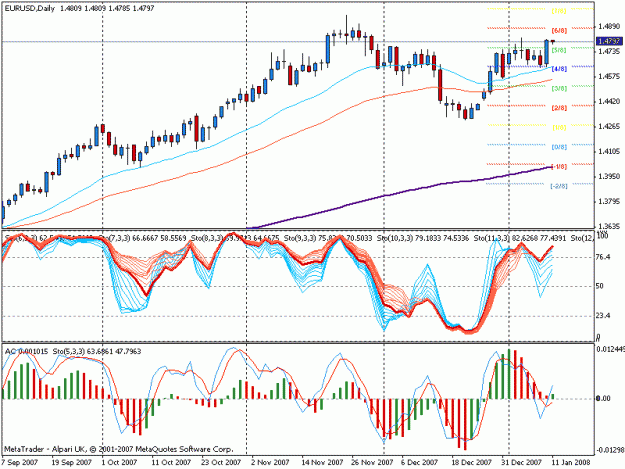Click the Sto(11,3,3) 82.6268 indicator label
This screenshot has height=469, width=625.
506,238
